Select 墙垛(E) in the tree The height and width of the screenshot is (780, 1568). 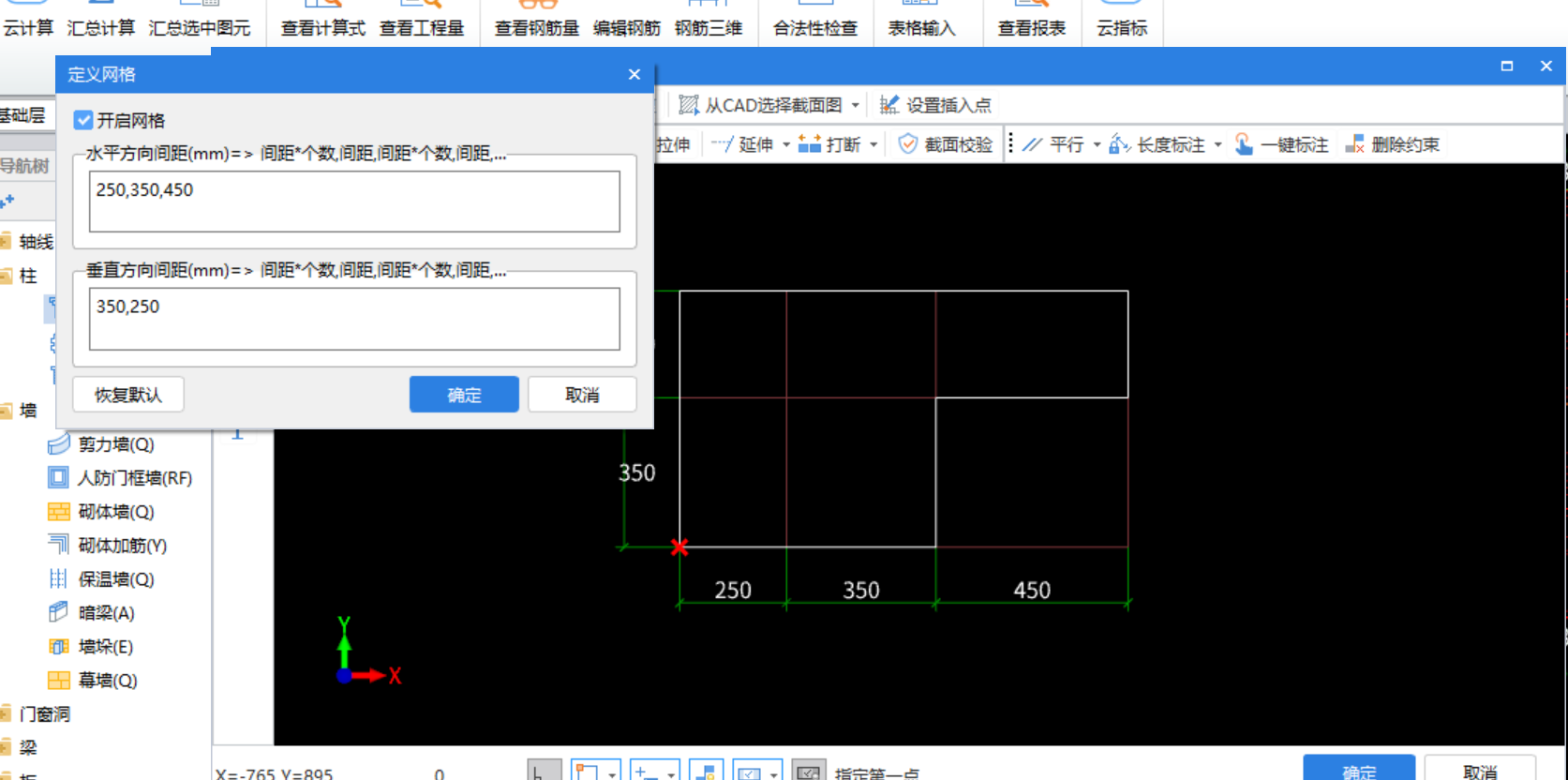point(91,647)
